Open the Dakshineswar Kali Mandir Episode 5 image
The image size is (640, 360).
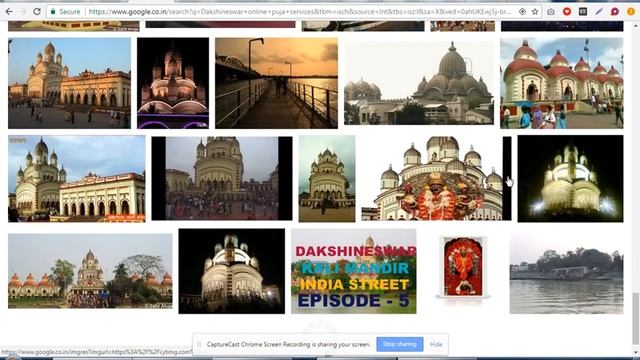point(354,271)
